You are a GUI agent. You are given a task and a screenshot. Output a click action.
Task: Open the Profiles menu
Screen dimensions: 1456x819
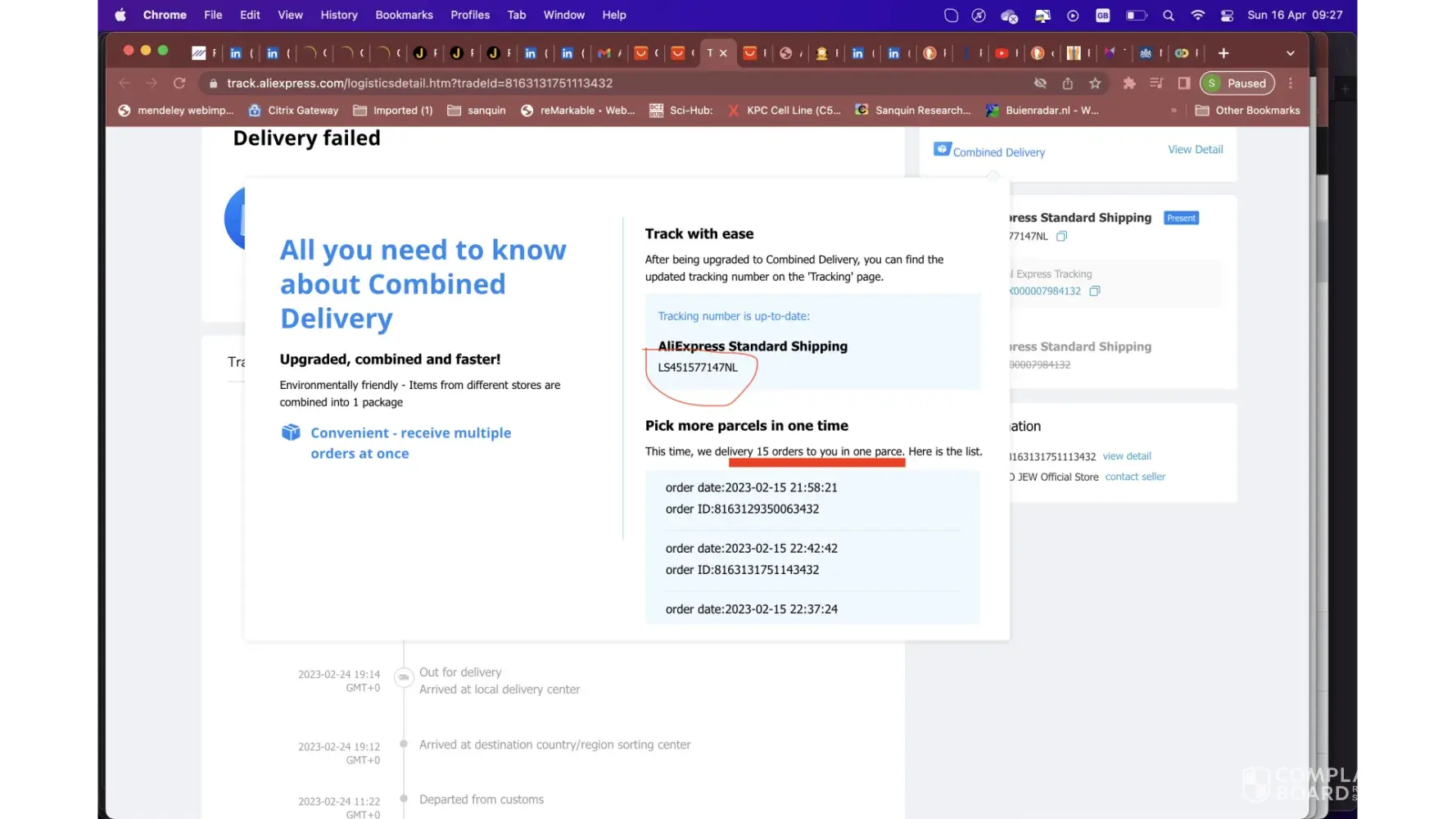pyautogui.click(x=470, y=15)
